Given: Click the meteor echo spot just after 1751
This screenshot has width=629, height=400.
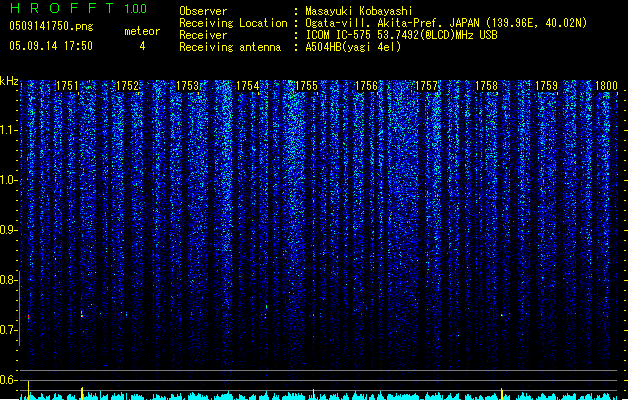Looking at the screenshot, I should click(82, 314).
